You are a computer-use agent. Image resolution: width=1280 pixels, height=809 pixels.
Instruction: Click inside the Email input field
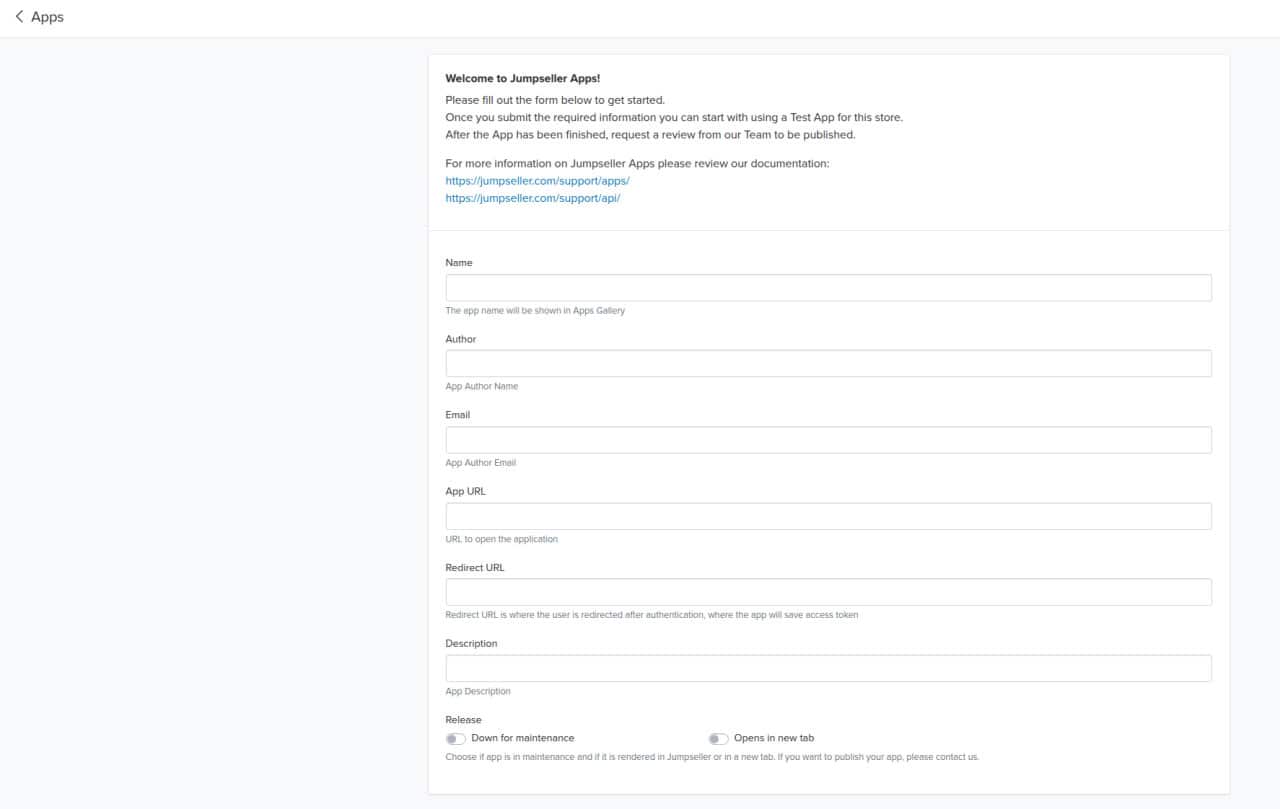[x=828, y=439]
